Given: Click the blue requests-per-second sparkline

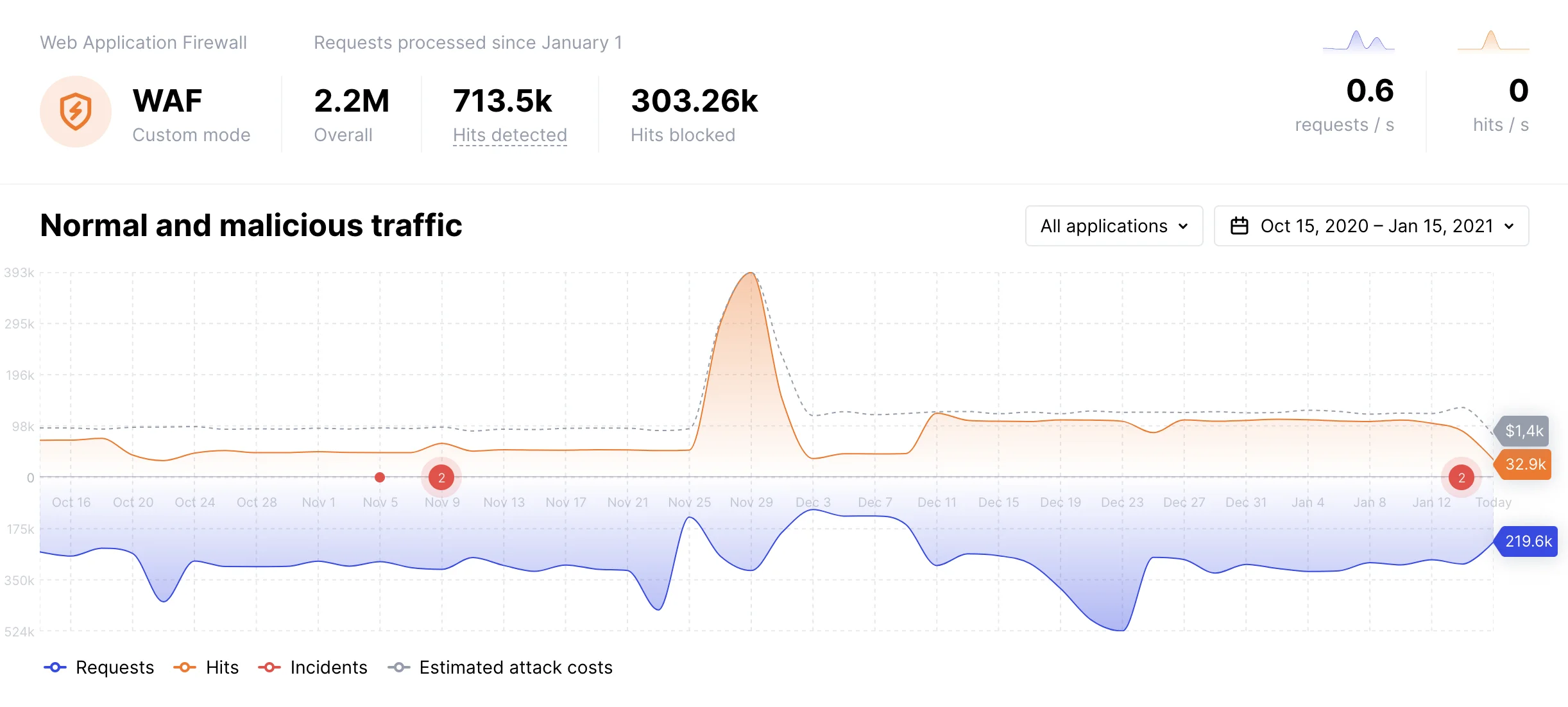Looking at the screenshot, I should click(1358, 40).
